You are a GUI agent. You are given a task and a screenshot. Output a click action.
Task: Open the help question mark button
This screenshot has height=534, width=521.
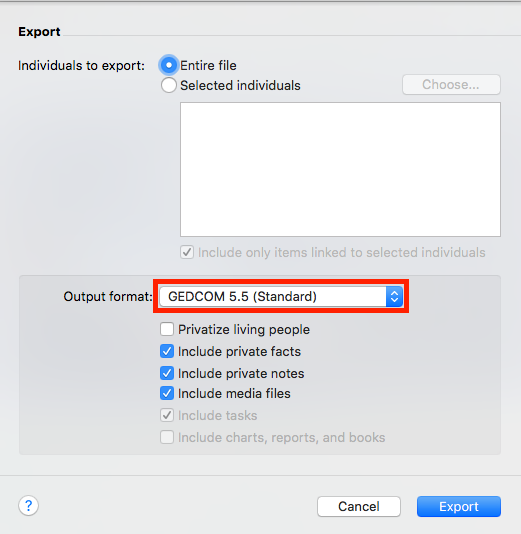tap(28, 505)
